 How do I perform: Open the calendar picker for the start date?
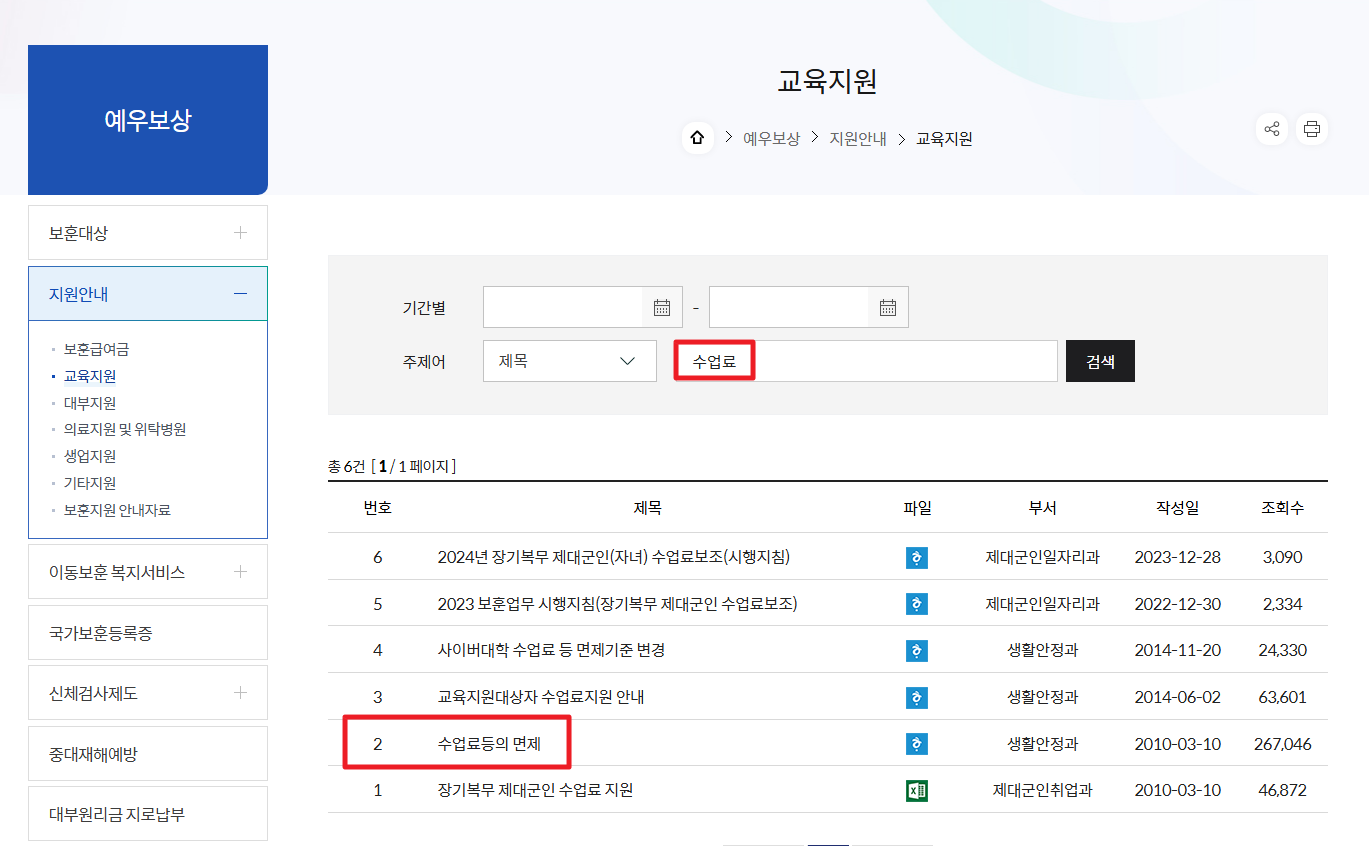point(661,307)
